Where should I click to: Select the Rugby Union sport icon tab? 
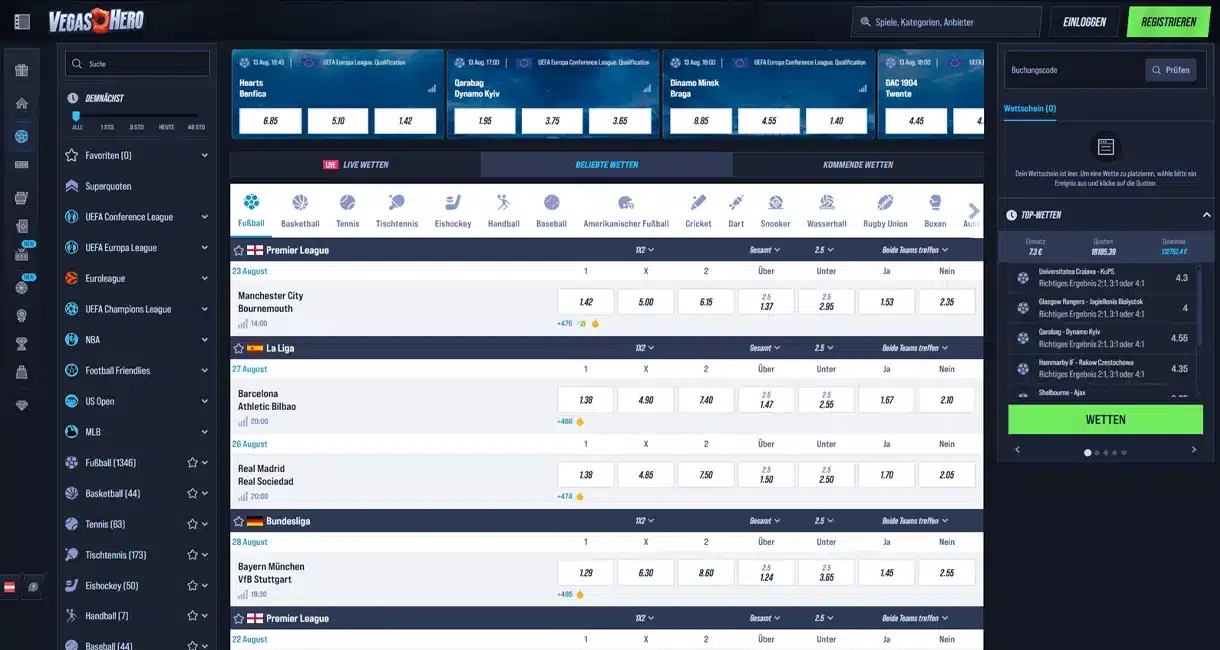pyautogui.click(x=885, y=212)
